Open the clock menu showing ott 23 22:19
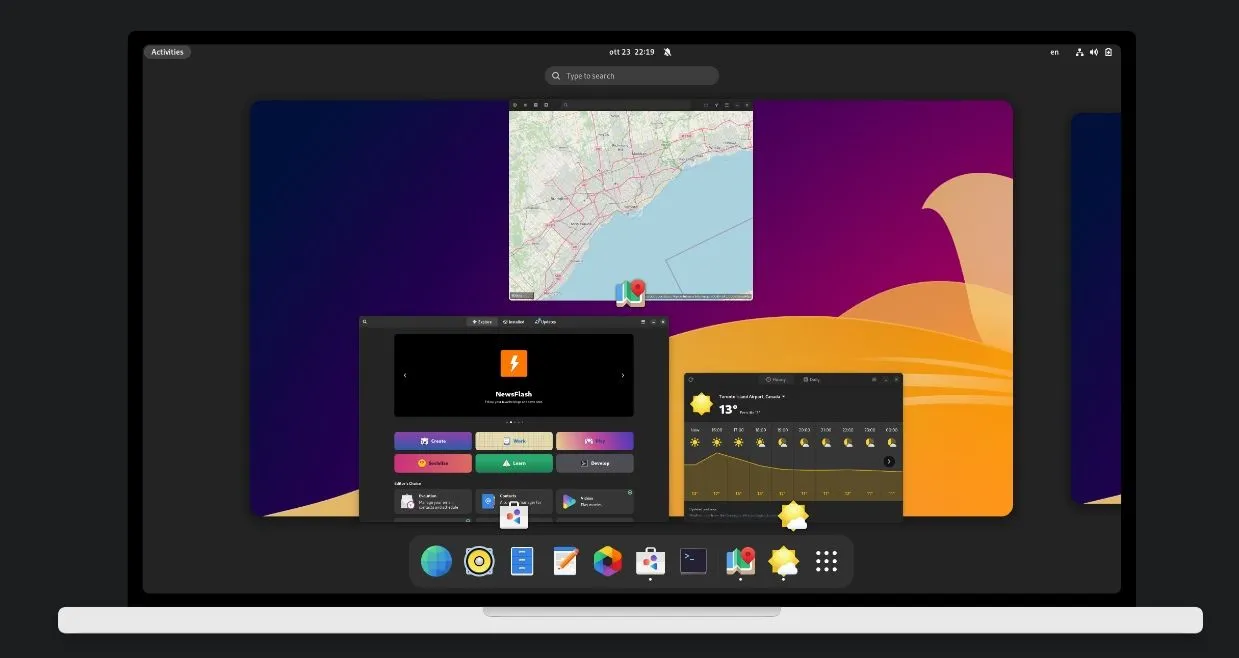Image resolution: width=1239 pixels, height=658 pixels. click(x=631, y=51)
